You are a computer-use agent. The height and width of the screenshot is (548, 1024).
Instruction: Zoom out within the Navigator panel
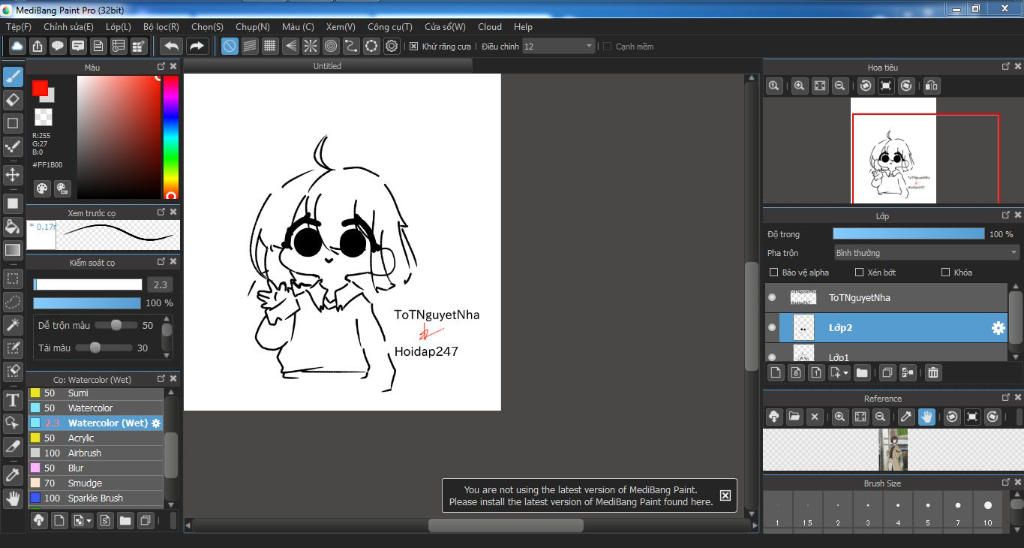840,86
